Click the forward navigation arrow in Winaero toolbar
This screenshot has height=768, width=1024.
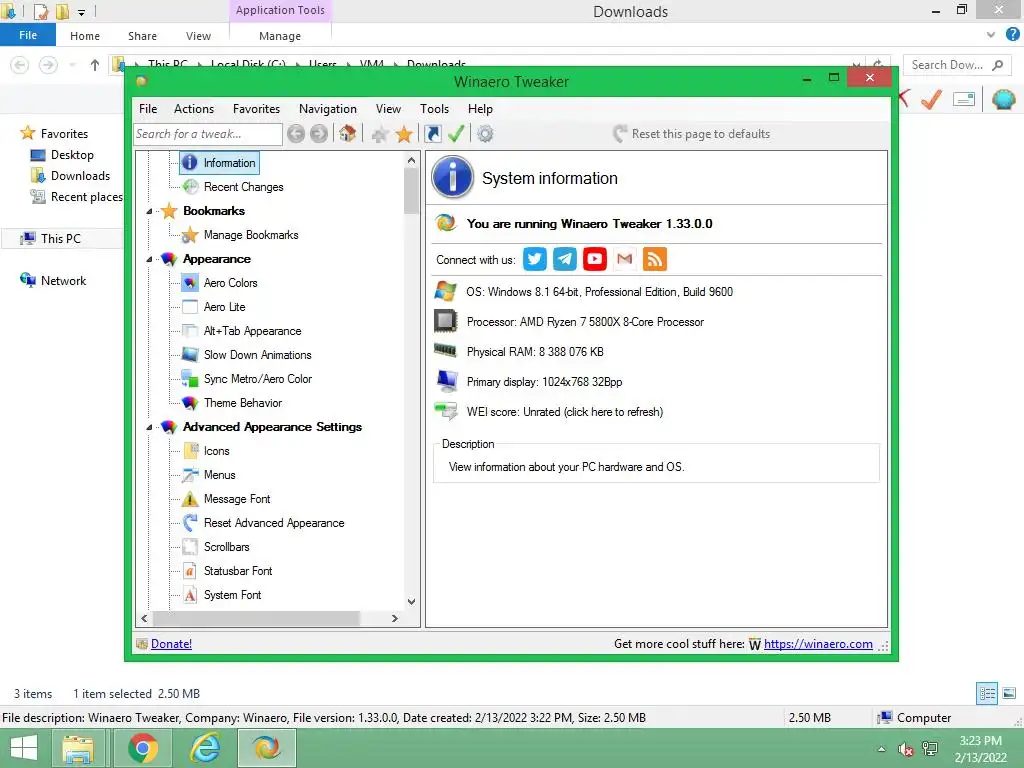[x=319, y=134]
